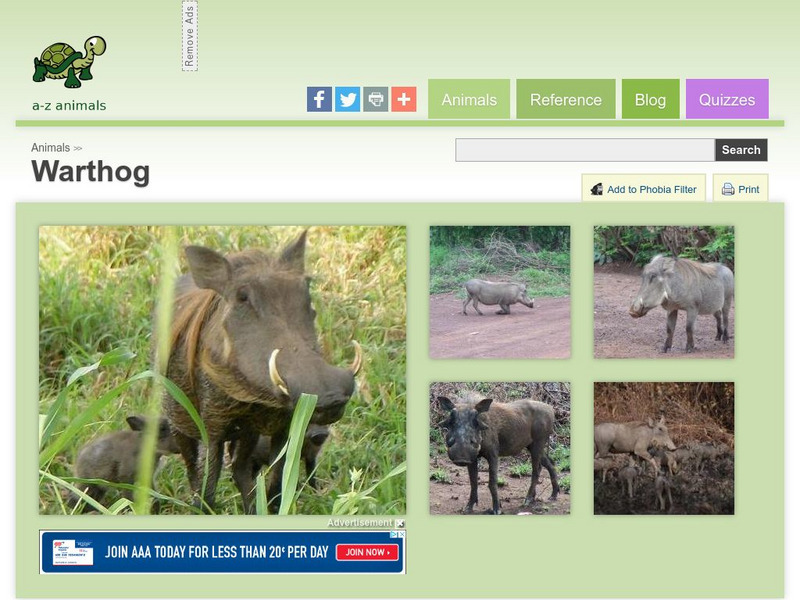The height and width of the screenshot is (600, 800).
Task: Share page via Facebook icon
Action: pyautogui.click(x=319, y=99)
